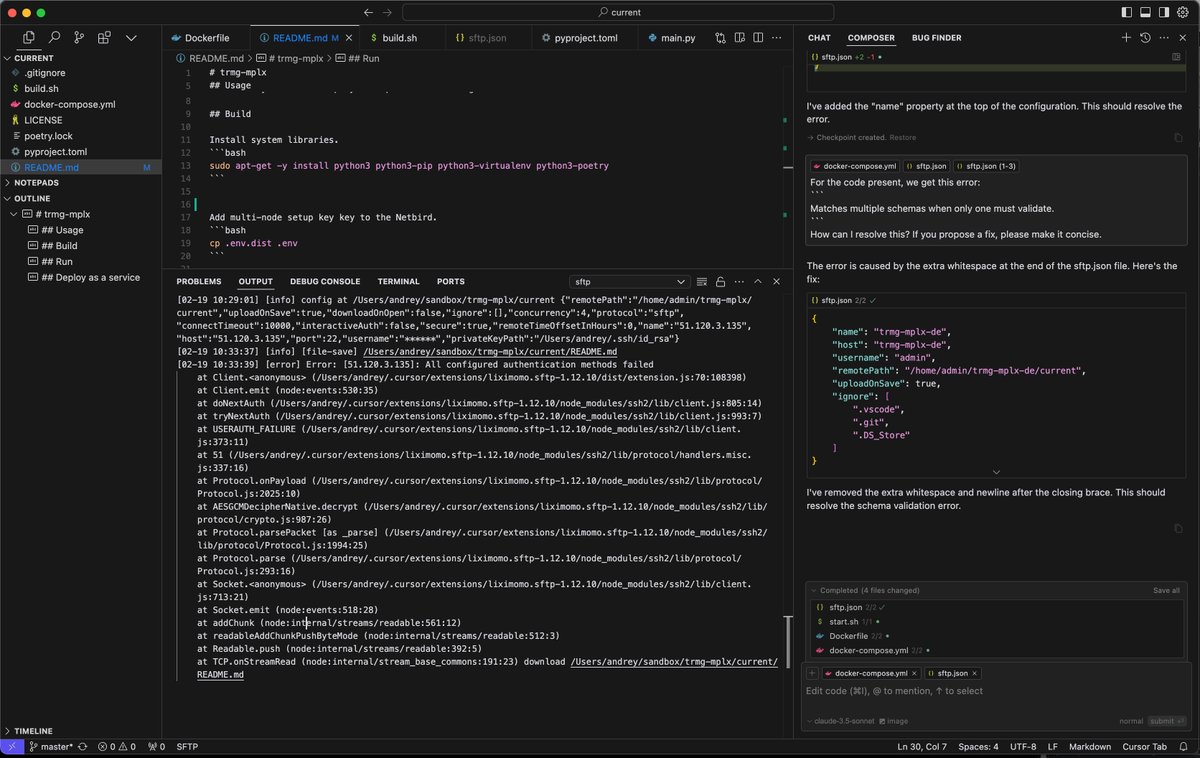Go forward using the navigation arrow
Screen dimensions: 1200x758
coord(389,13)
